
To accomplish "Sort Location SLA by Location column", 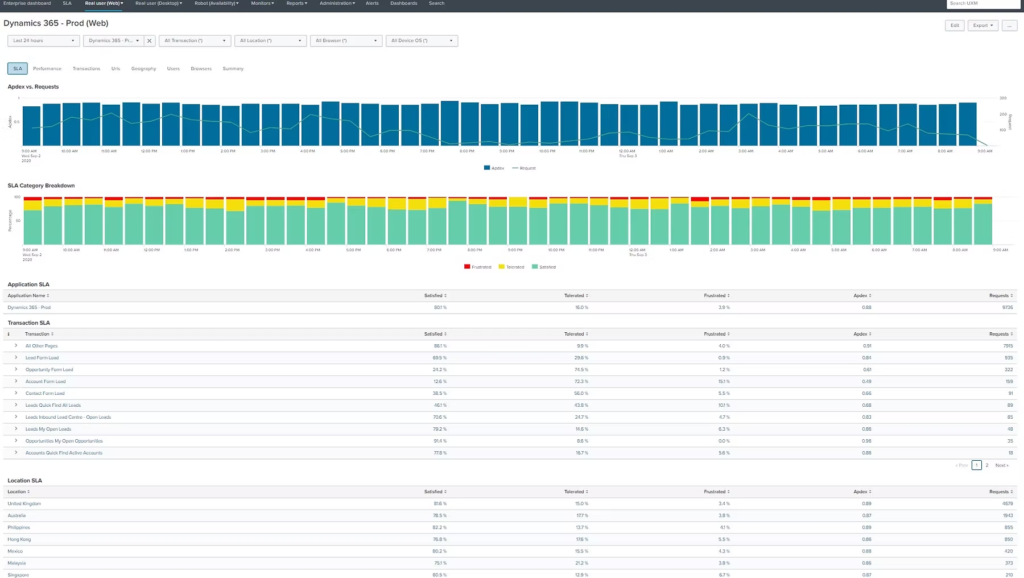I will pyautogui.click(x=18, y=492).
